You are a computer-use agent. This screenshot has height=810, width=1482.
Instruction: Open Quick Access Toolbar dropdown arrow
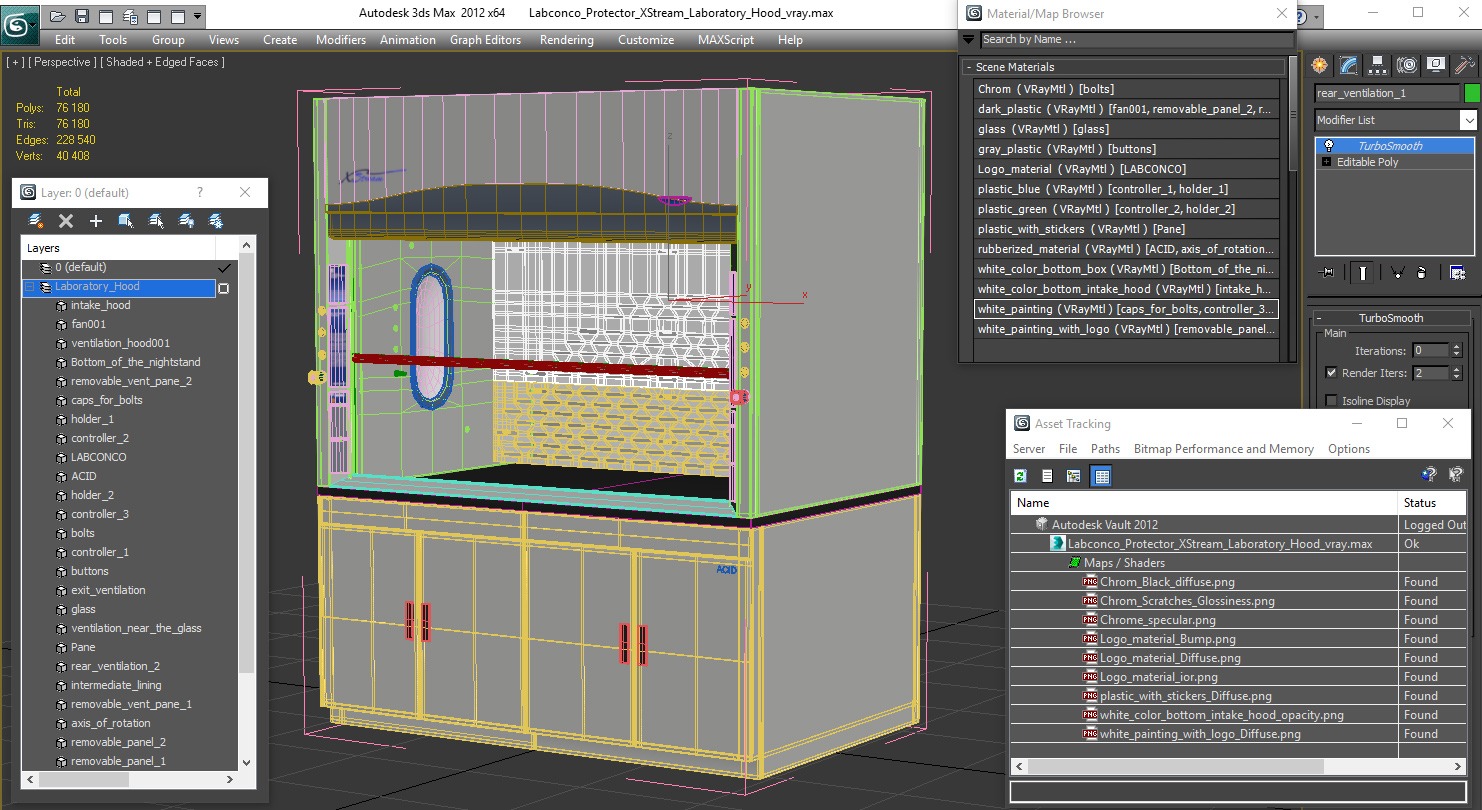198,16
